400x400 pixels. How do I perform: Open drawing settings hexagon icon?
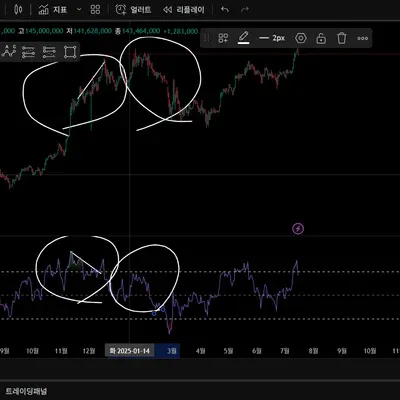coord(301,38)
